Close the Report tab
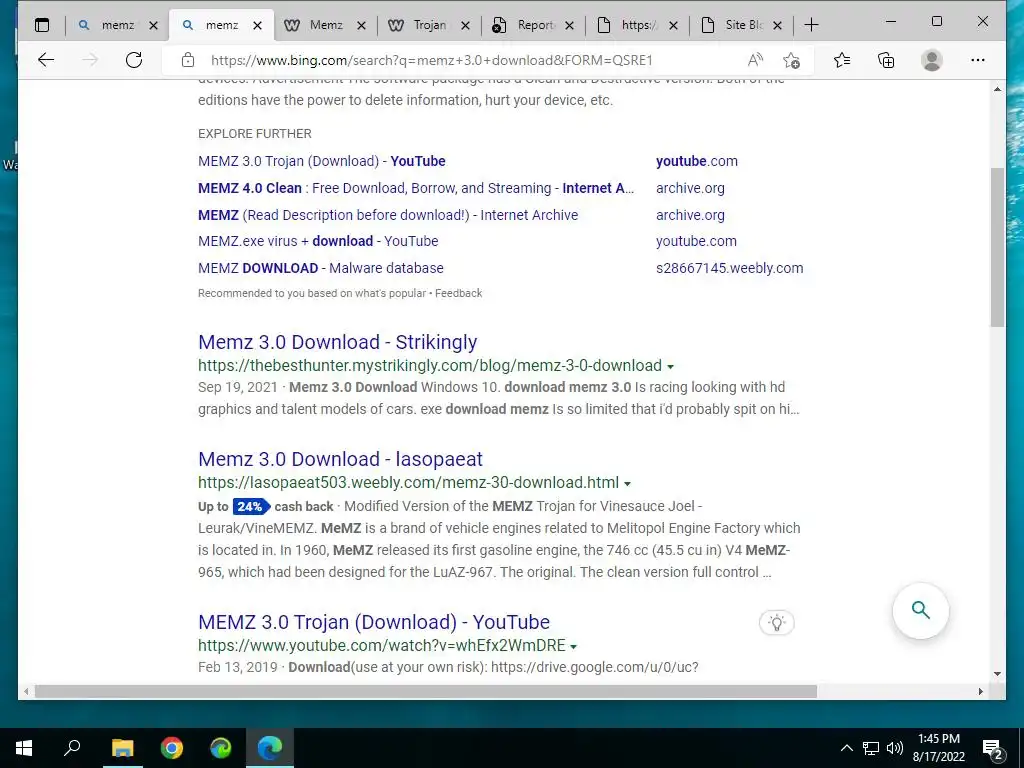This screenshot has width=1024, height=768. (569, 25)
